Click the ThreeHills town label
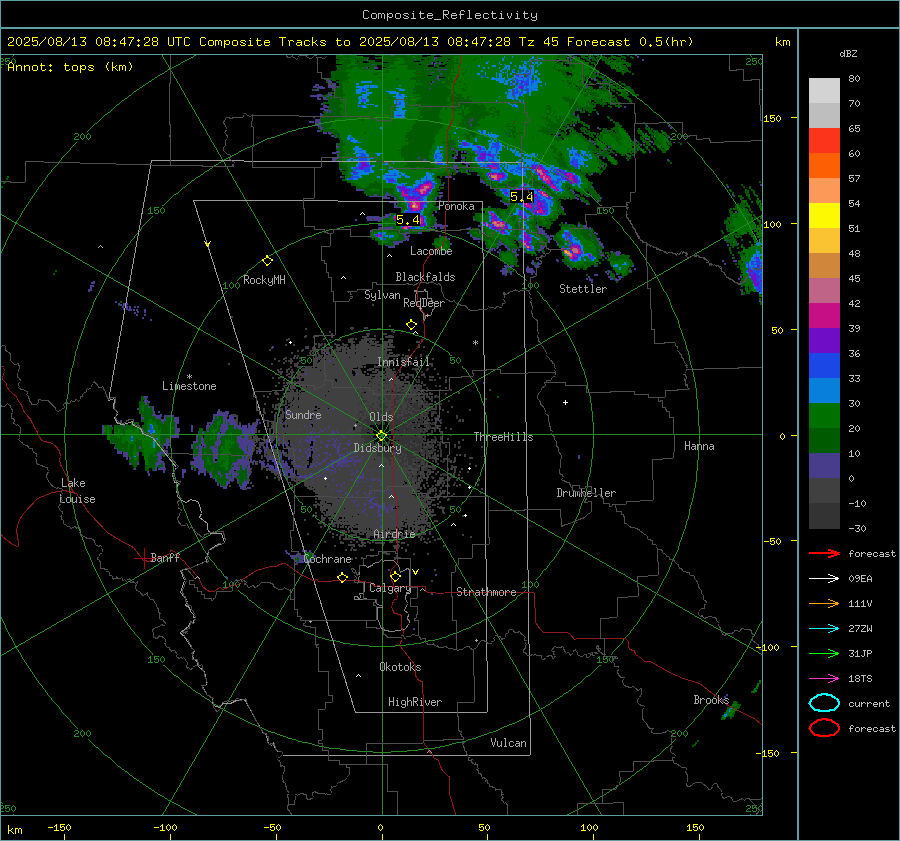This screenshot has height=841, width=900. click(x=503, y=437)
